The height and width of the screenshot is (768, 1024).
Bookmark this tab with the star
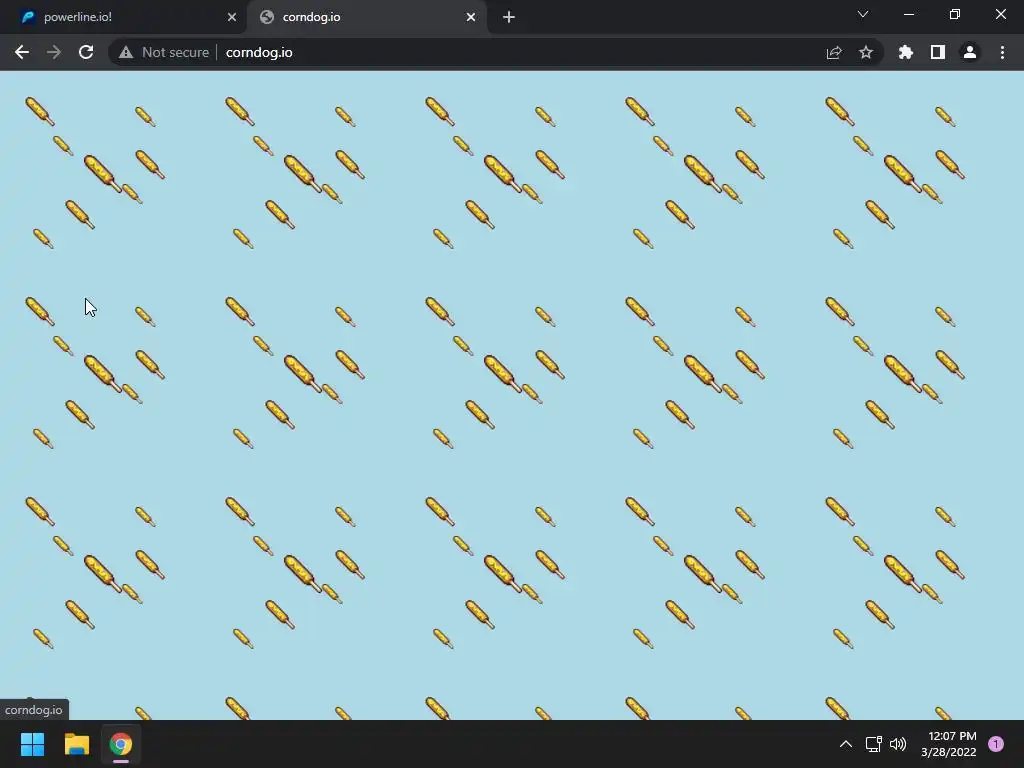point(866,52)
